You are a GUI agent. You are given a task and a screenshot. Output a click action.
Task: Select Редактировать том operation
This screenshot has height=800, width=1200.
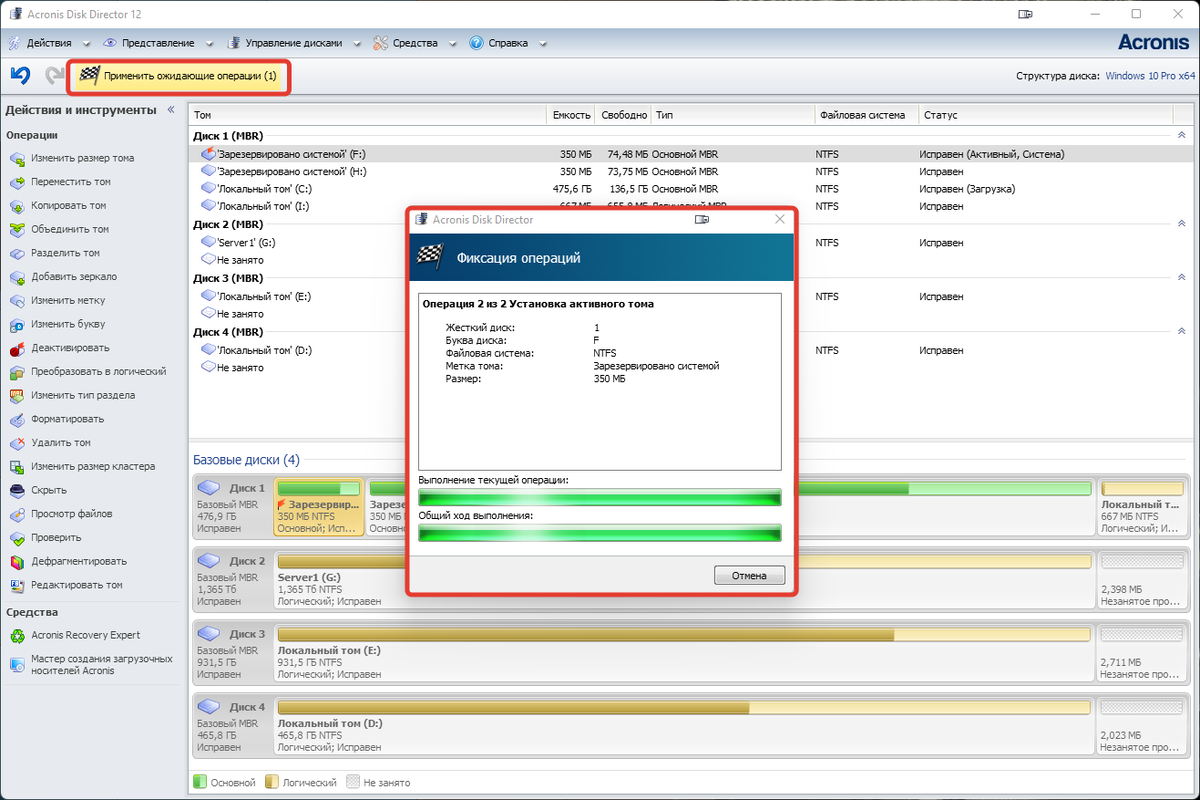click(x=76, y=585)
